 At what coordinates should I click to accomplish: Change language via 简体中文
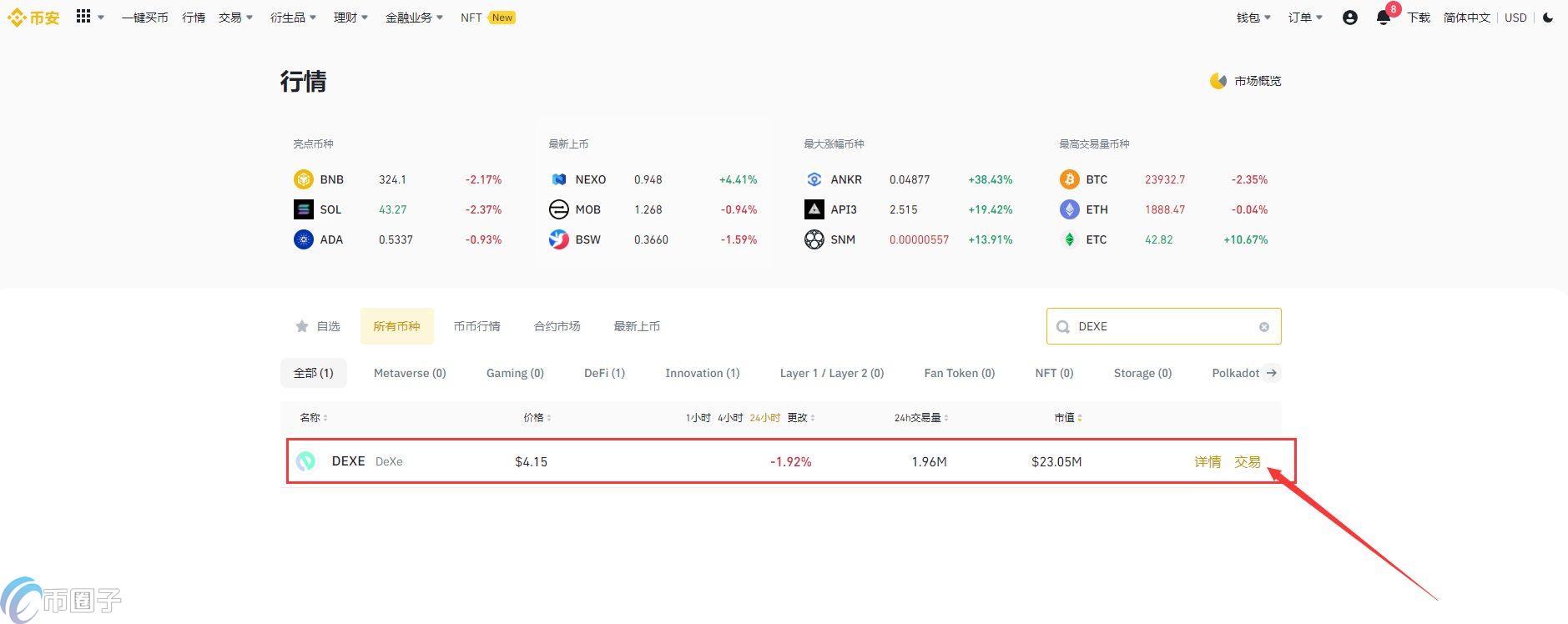point(1466,18)
